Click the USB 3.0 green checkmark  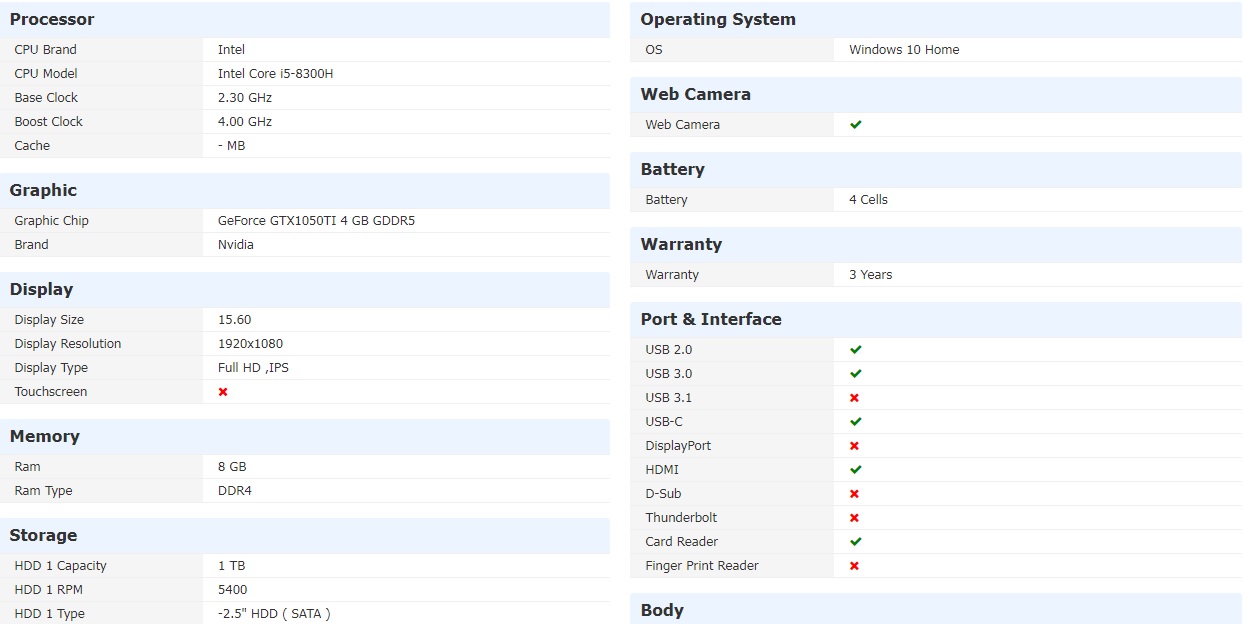pyautogui.click(x=856, y=374)
